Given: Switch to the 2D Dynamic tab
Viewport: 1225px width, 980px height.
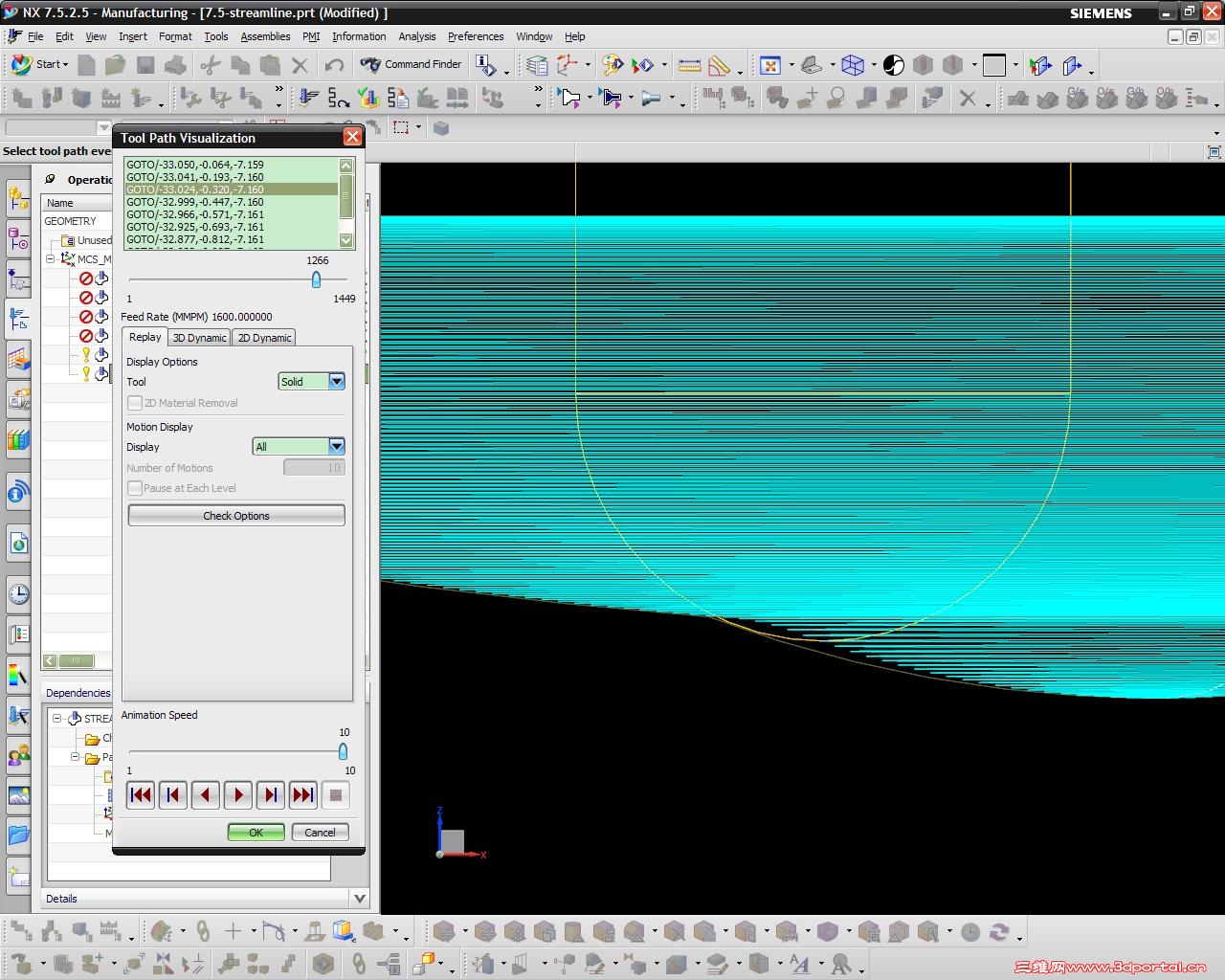Looking at the screenshot, I should [x=264, y=338].
